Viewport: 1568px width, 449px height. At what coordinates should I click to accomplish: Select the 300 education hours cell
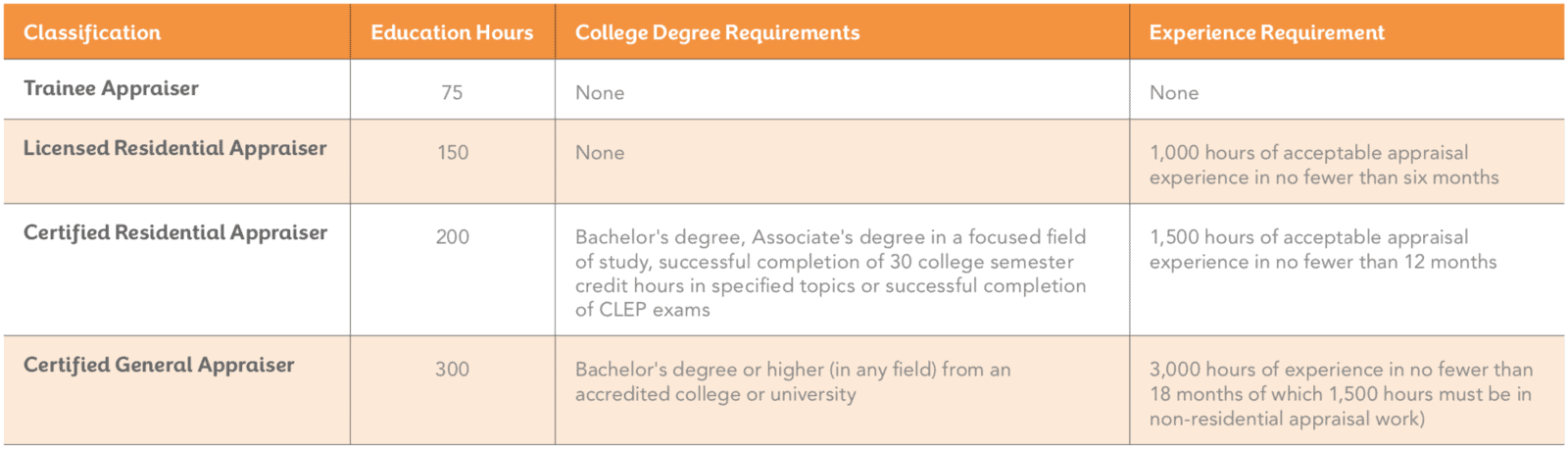452,369
